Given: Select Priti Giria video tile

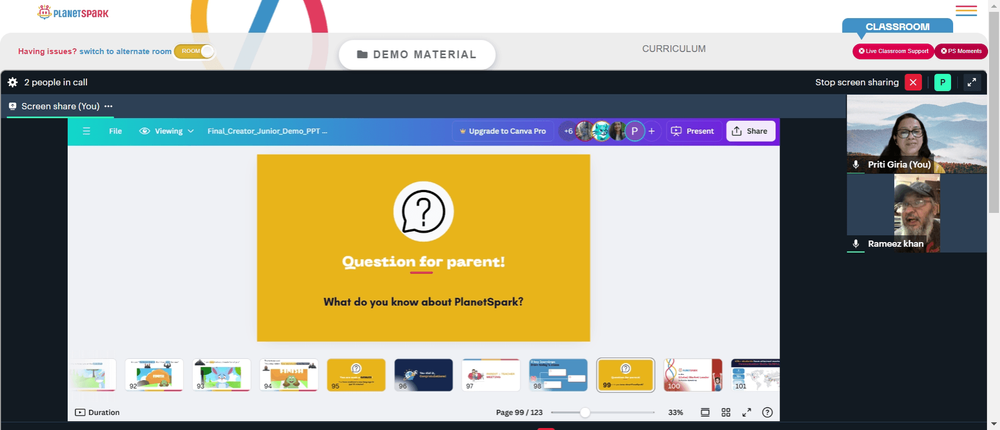Looking at the screenshot, I should (915, 135).
